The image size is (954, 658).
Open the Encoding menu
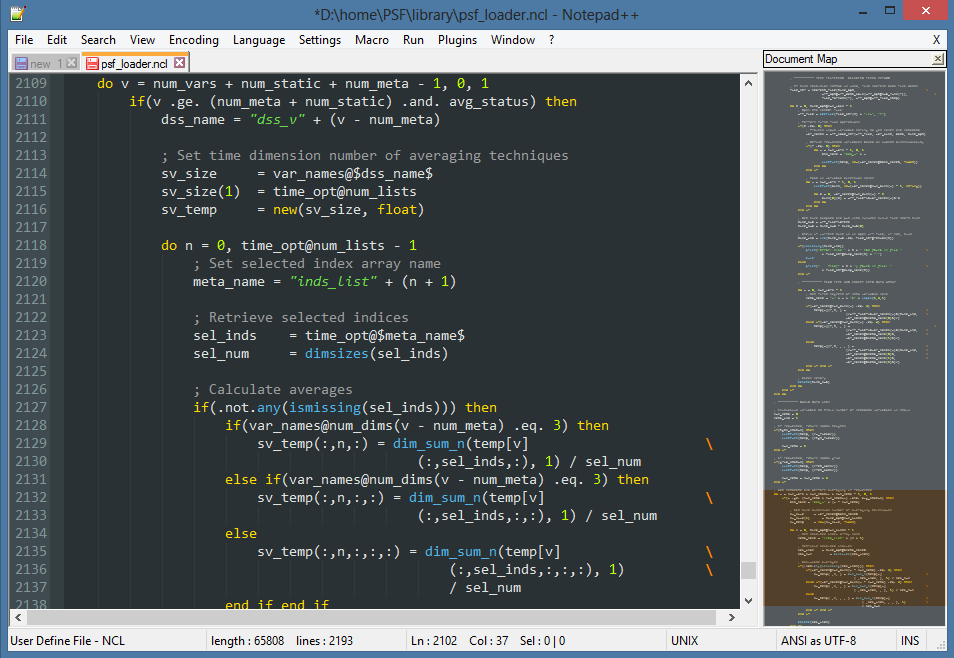(x=193, y=40)
